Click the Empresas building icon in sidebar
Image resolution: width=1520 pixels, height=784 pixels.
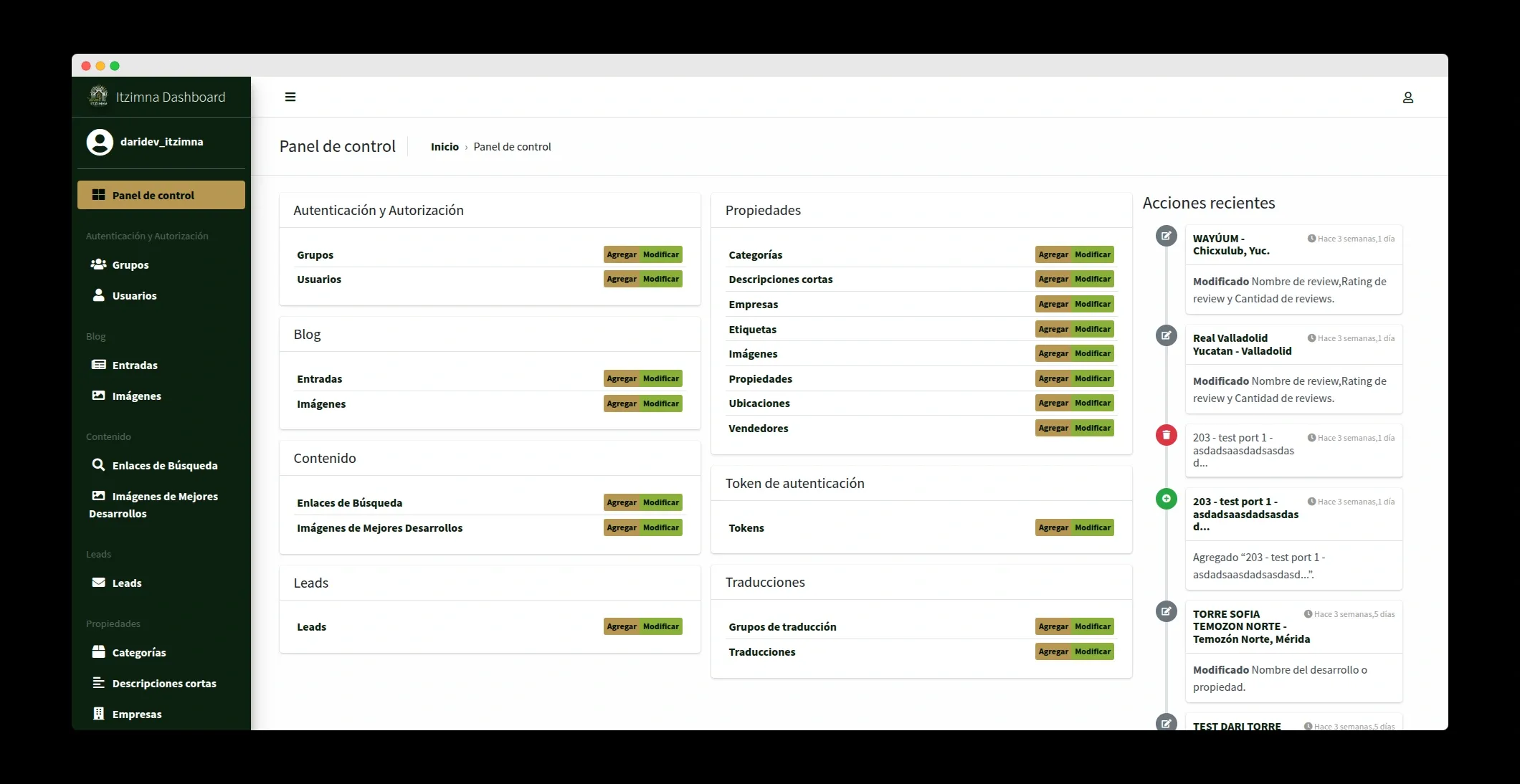point(98,714)
